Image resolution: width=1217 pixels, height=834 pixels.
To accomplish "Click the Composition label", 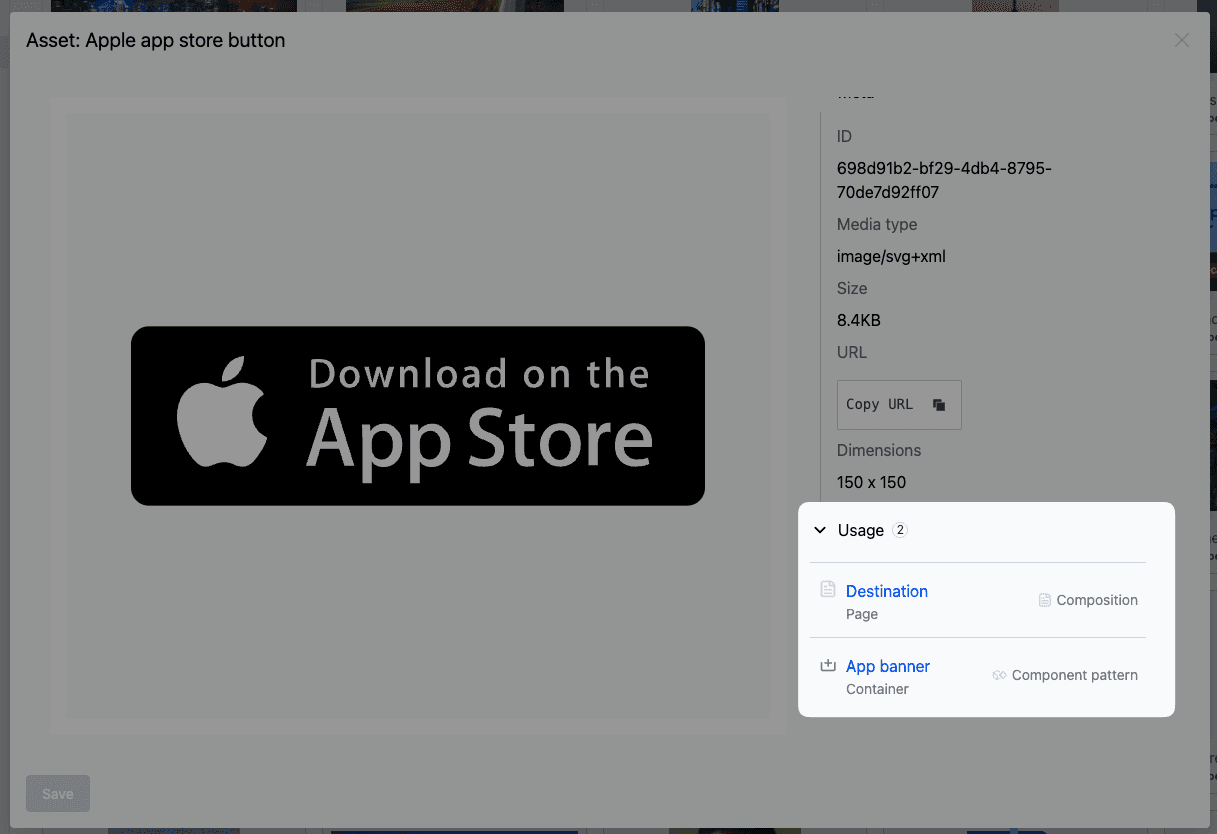I will click(x=1097, y=600).
